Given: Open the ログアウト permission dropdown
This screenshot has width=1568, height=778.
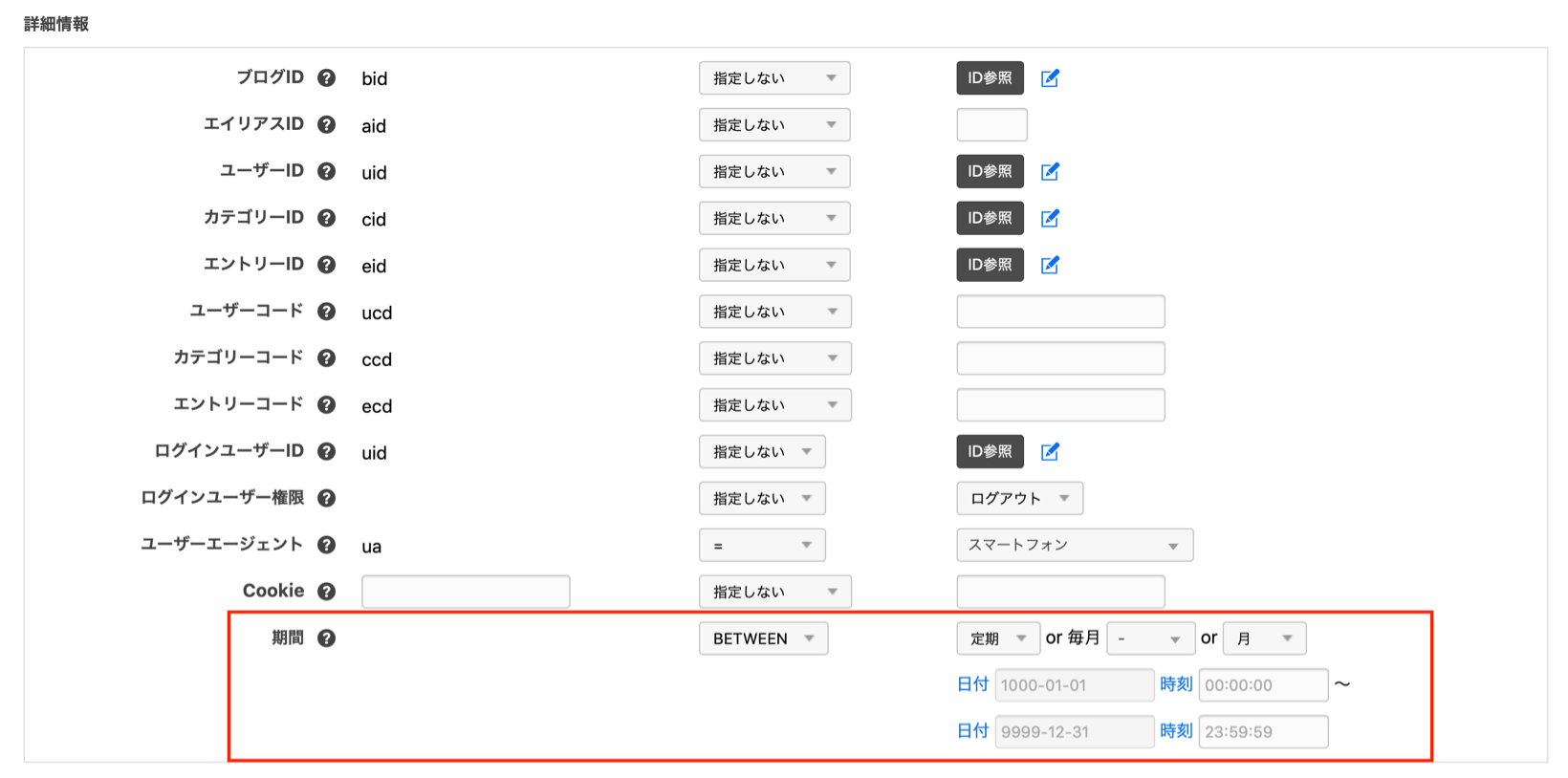Looking at the screenshot, I should pyautogui.click(x=1019, y=498).
